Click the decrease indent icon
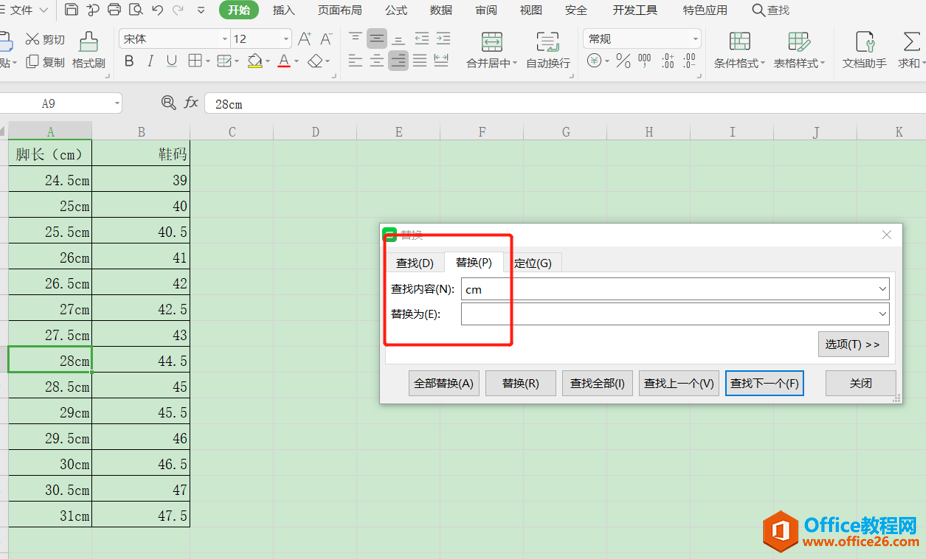 point(422,39)
